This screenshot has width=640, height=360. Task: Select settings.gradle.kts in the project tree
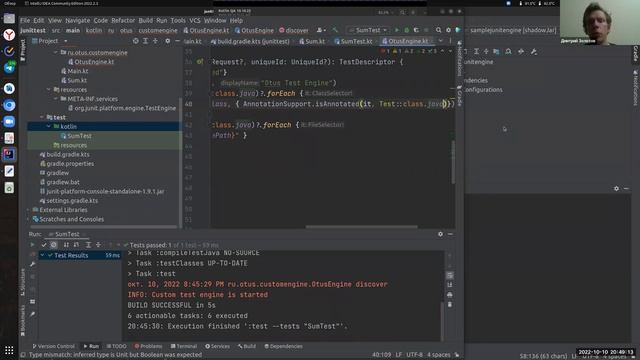[69, 201]
